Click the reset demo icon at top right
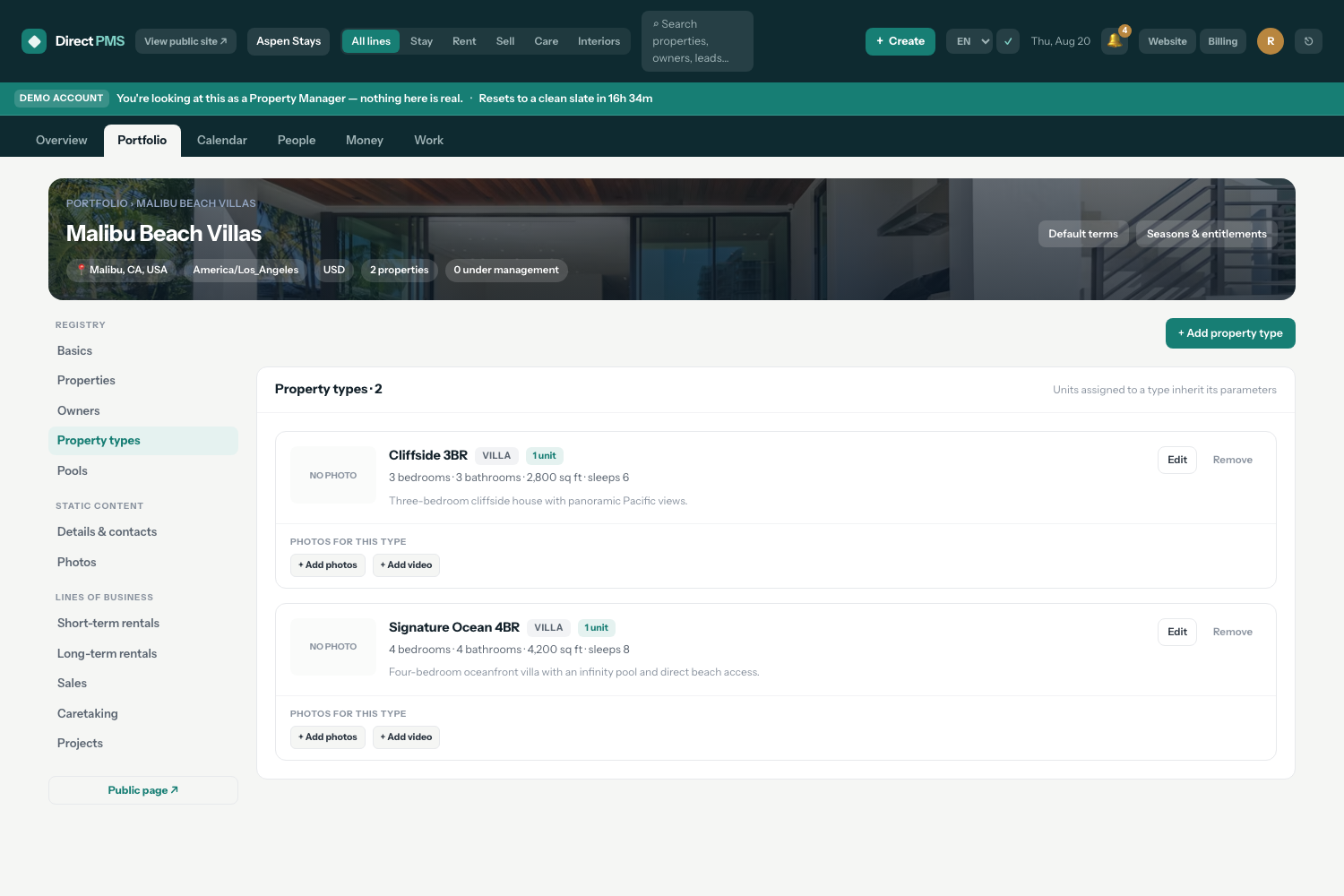The height and width of the screenshot is (896, 1344). 1308,41
